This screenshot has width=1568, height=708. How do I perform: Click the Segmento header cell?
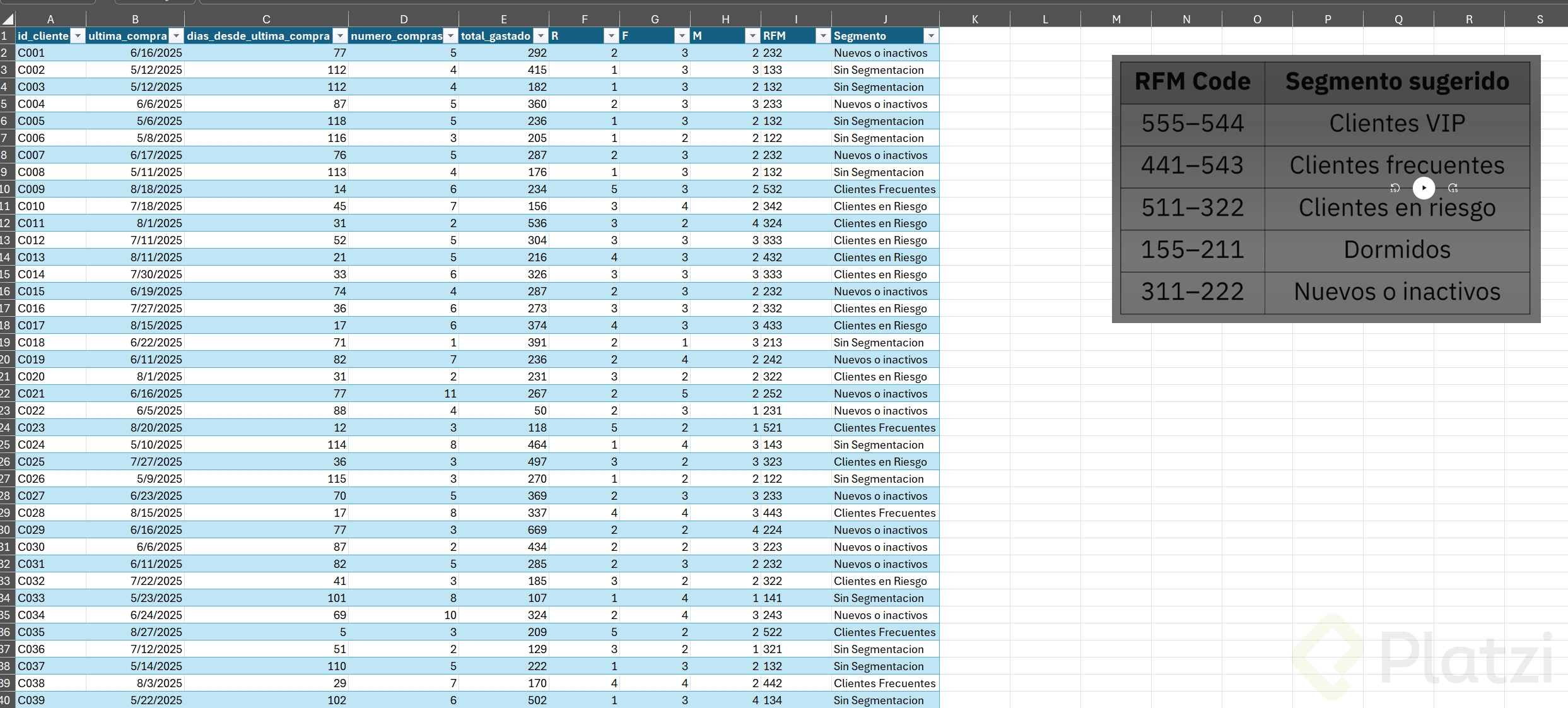[885, 36]
